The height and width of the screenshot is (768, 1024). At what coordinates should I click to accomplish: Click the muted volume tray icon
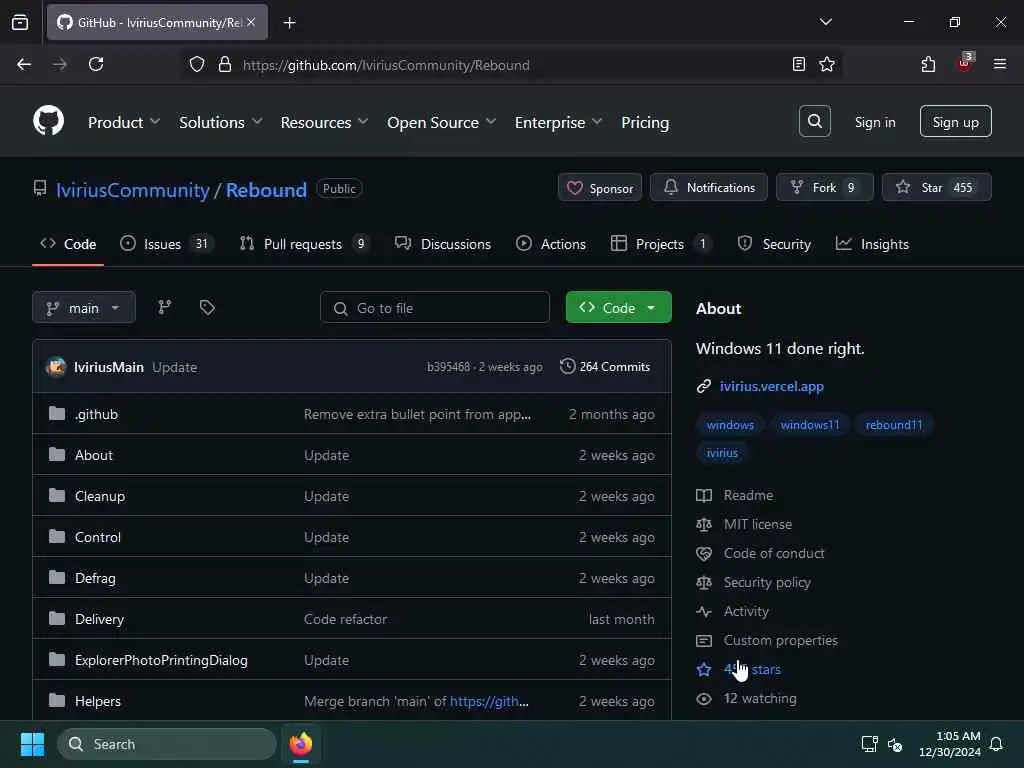895,744
